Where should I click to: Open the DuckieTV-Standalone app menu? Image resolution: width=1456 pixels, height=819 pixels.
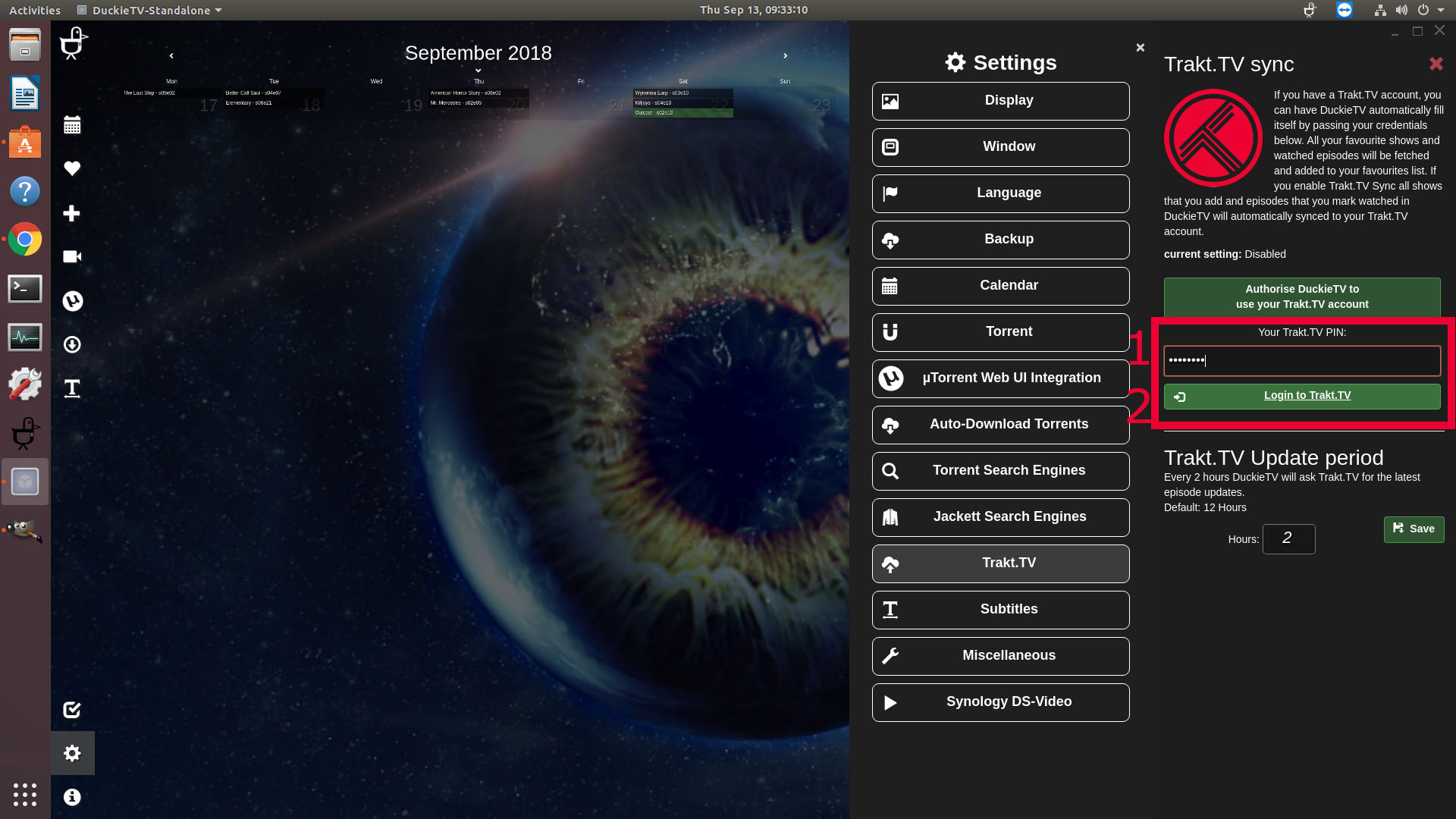[x=150, y=10]
